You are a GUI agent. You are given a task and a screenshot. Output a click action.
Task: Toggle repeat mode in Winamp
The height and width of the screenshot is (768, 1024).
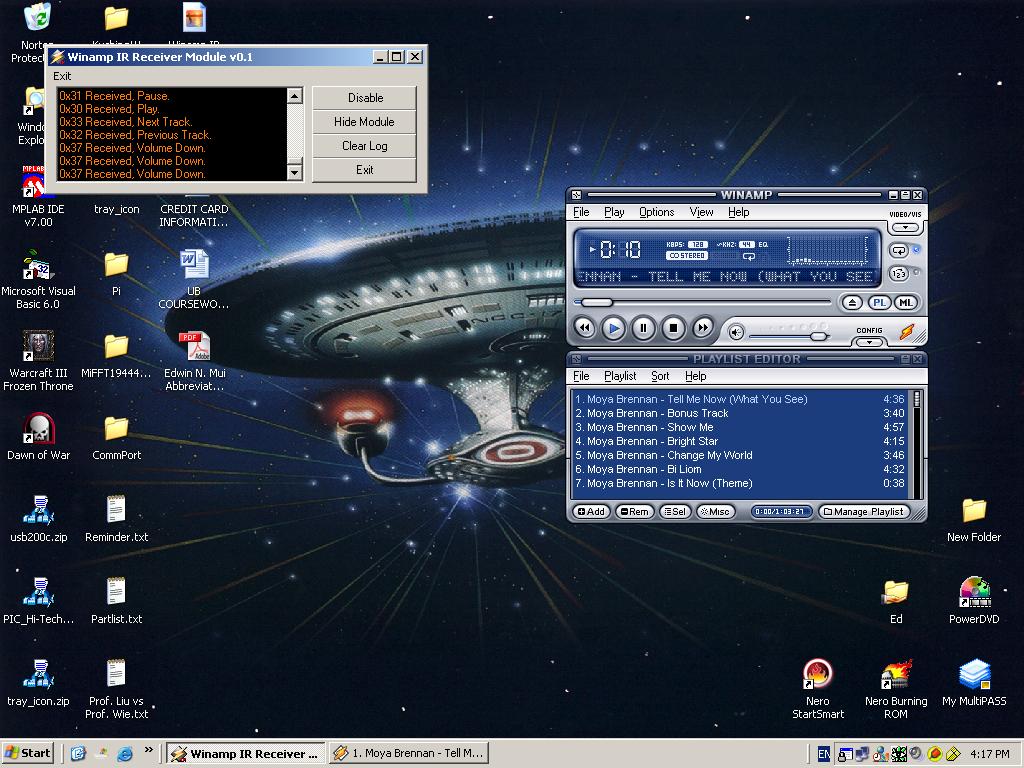[x=899, y=250]
